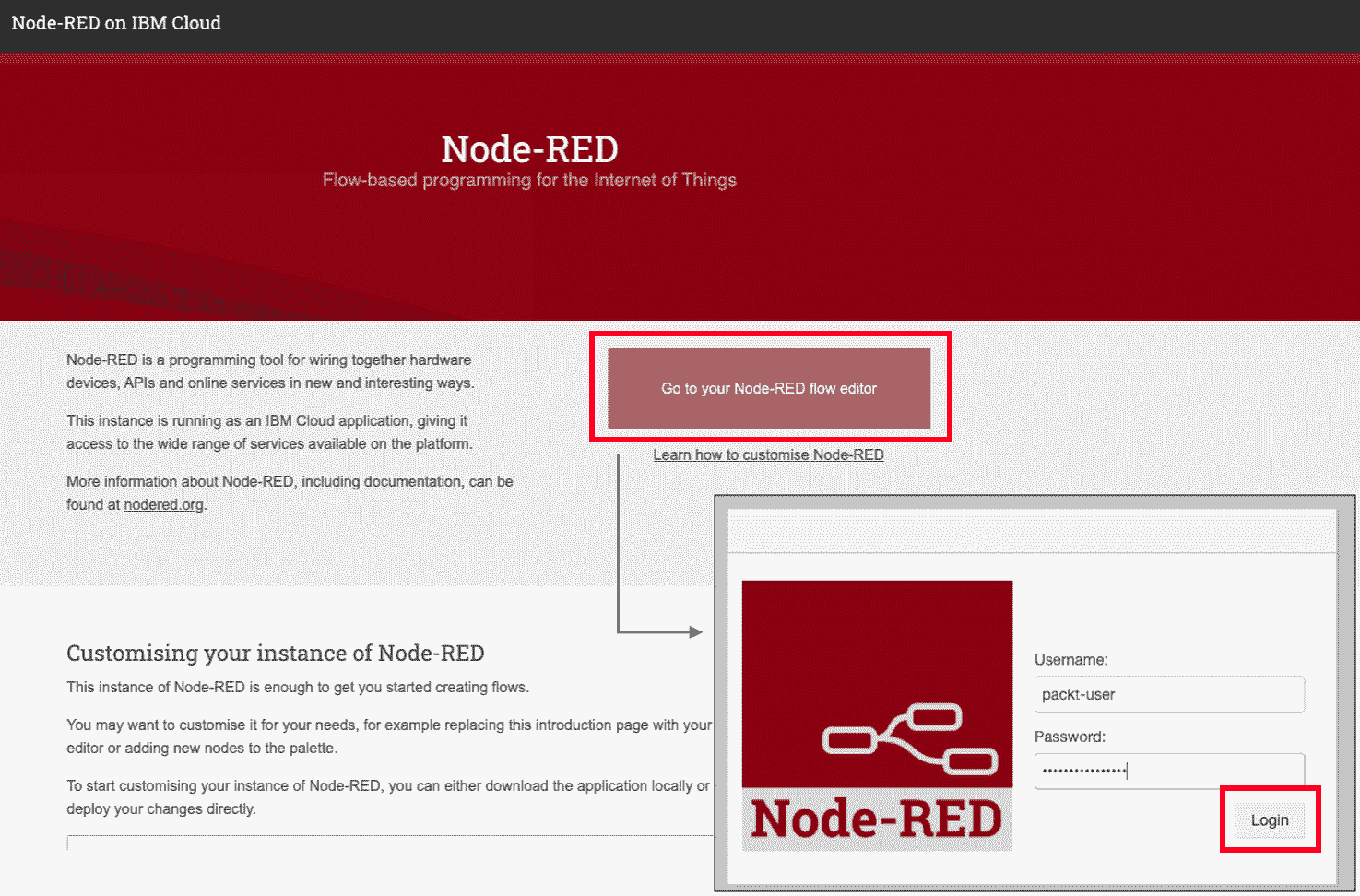Click the node flow icon in the Node-RED logo
Viewport: 1360px width, 896px height.
910,738
